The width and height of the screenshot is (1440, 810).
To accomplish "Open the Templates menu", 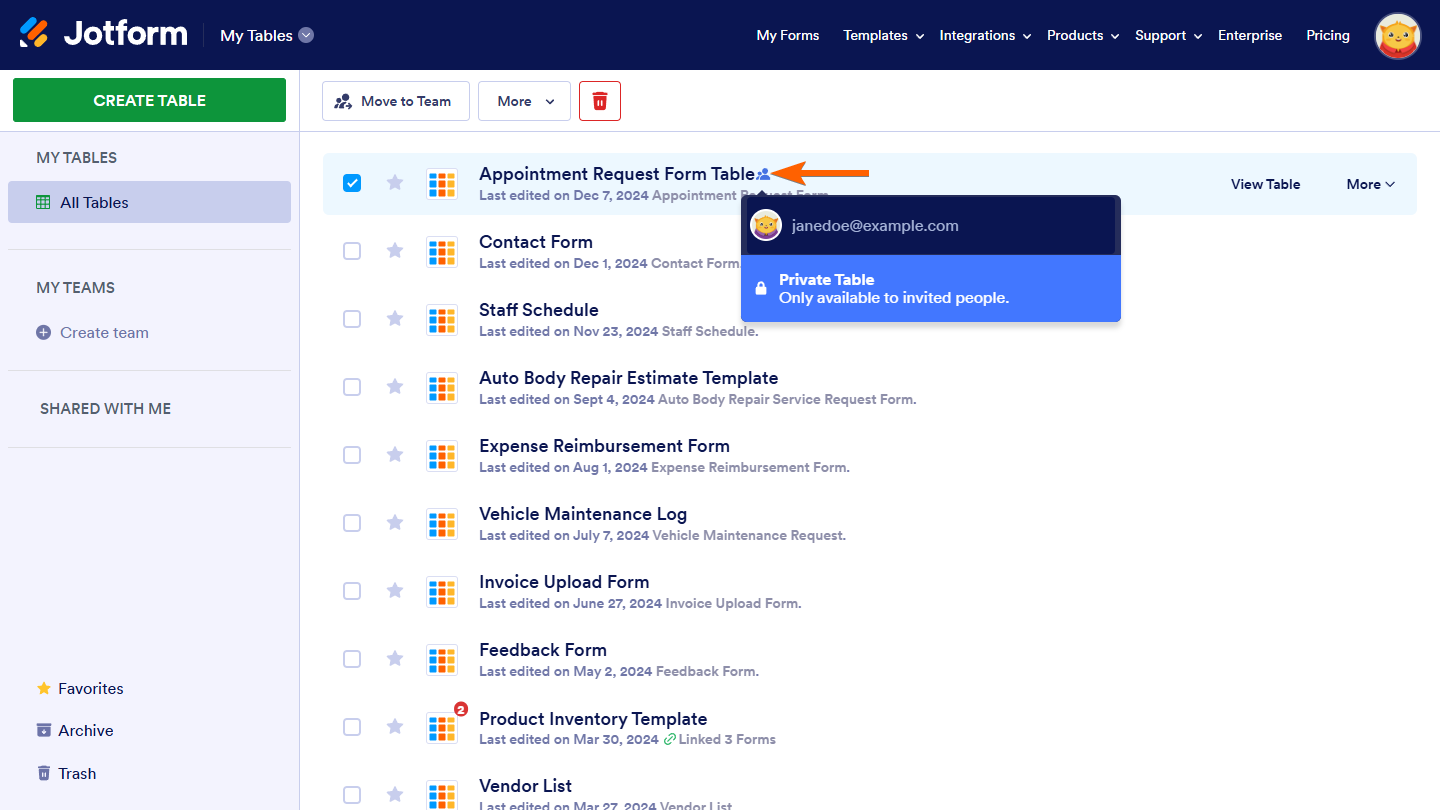I will (x=882, y=35).
